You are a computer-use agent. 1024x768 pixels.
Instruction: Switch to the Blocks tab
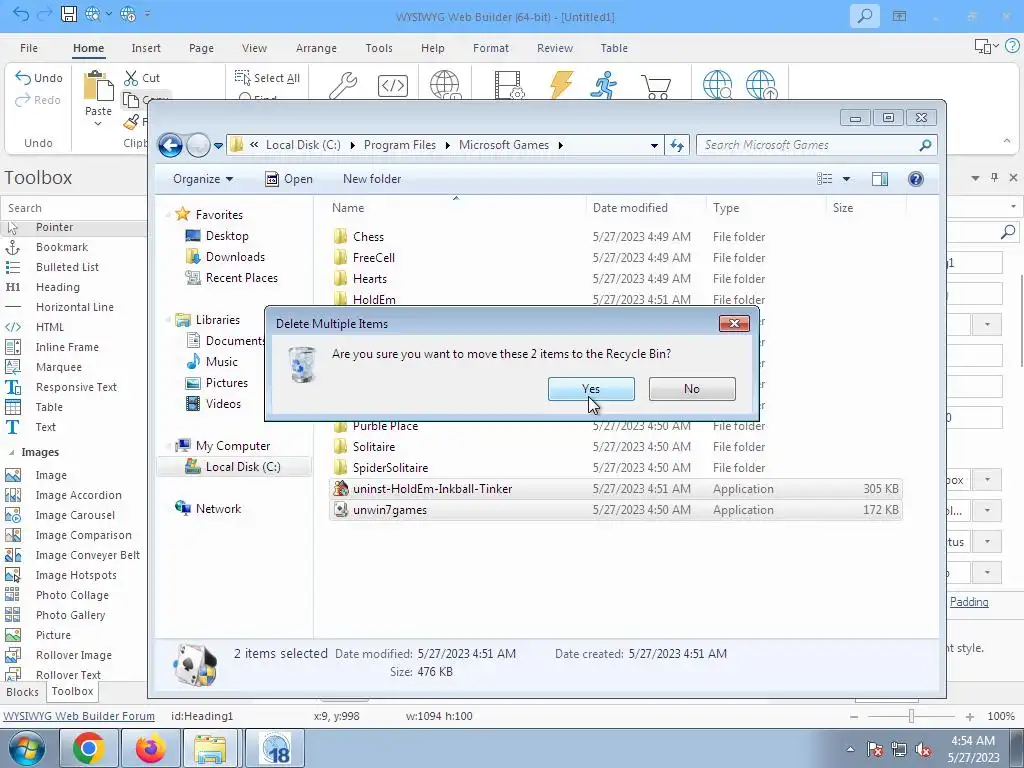(22, 692)
